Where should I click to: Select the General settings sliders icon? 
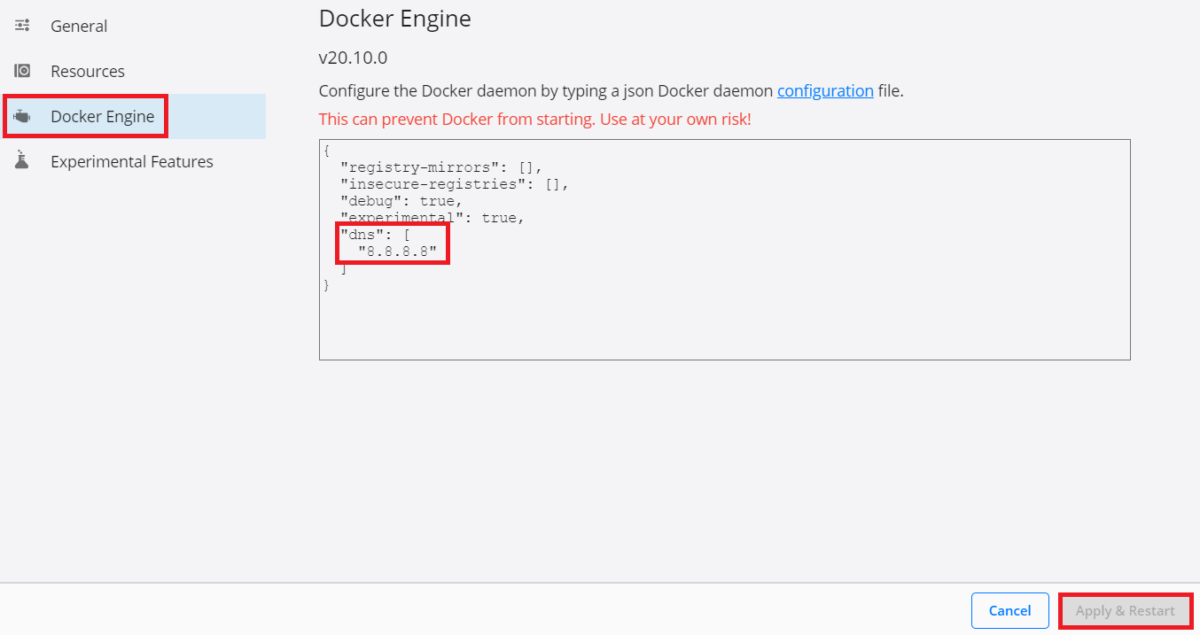point(22,25)
